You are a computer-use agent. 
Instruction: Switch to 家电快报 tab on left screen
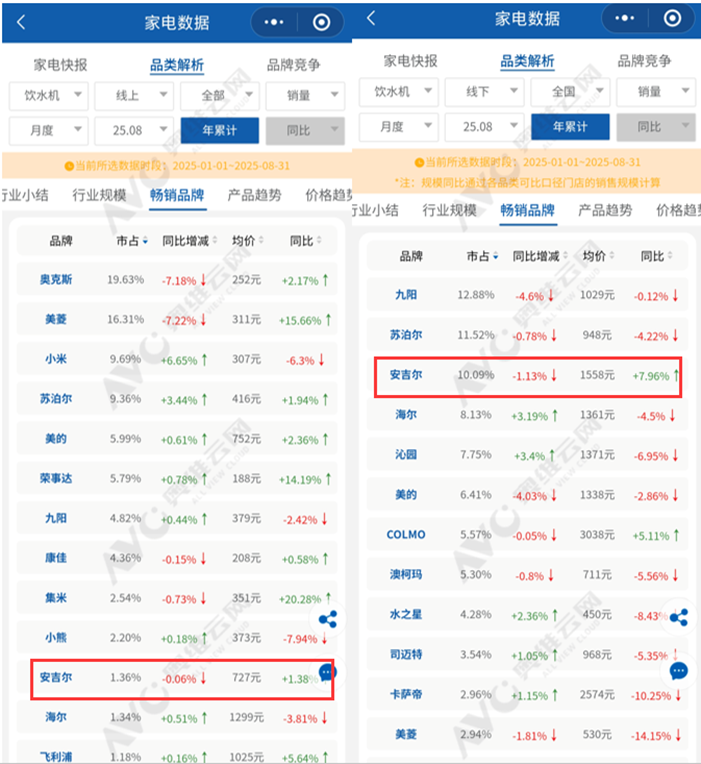(x=61, y=65)
